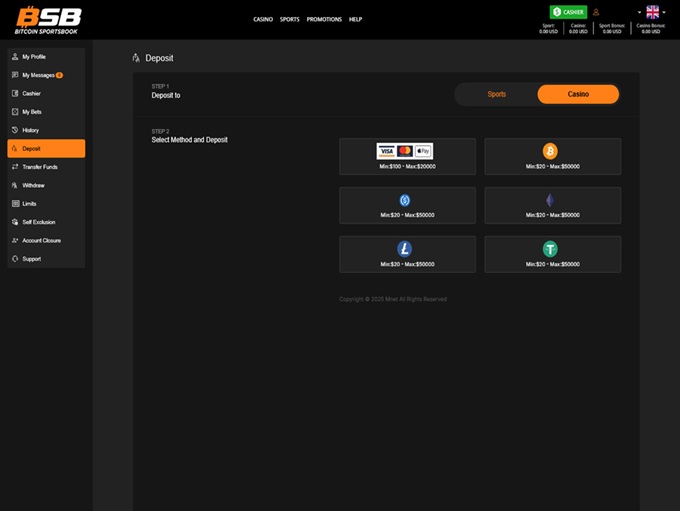Open Self Exclusion settings in sidebar
The width and height of the screenshot is (680, 511).
point(39,222)
